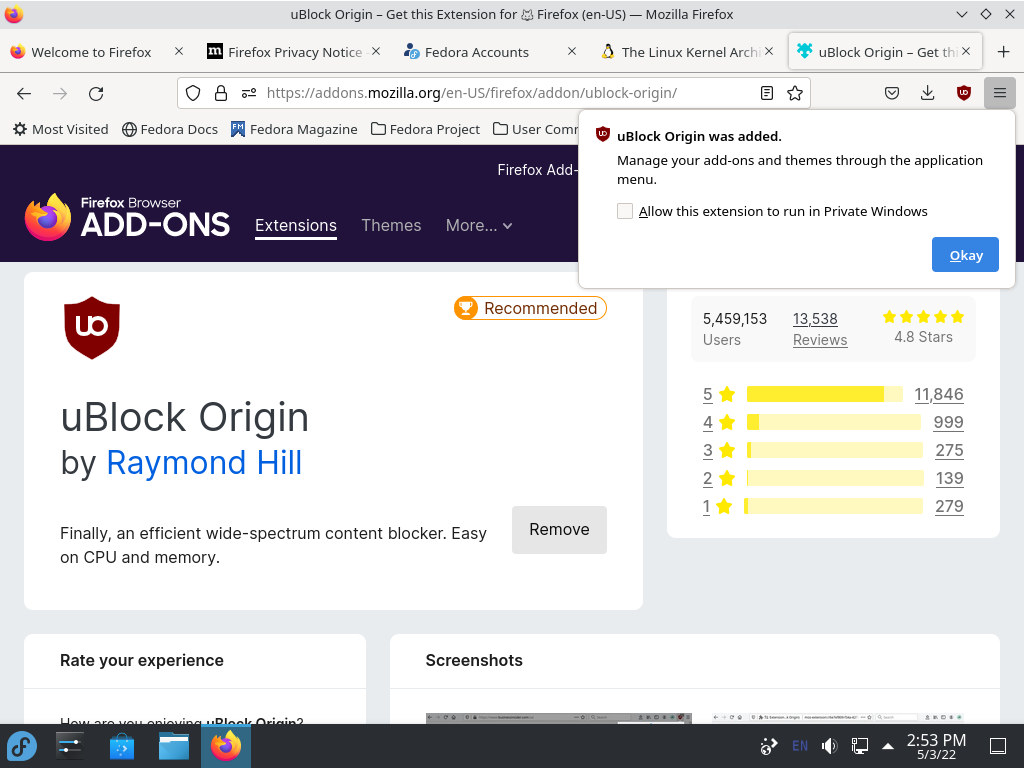Click the 275 three-star reviews count
Image resolution: width=1024 pixels, height=768 pixels.
click(x=950, y=450)
